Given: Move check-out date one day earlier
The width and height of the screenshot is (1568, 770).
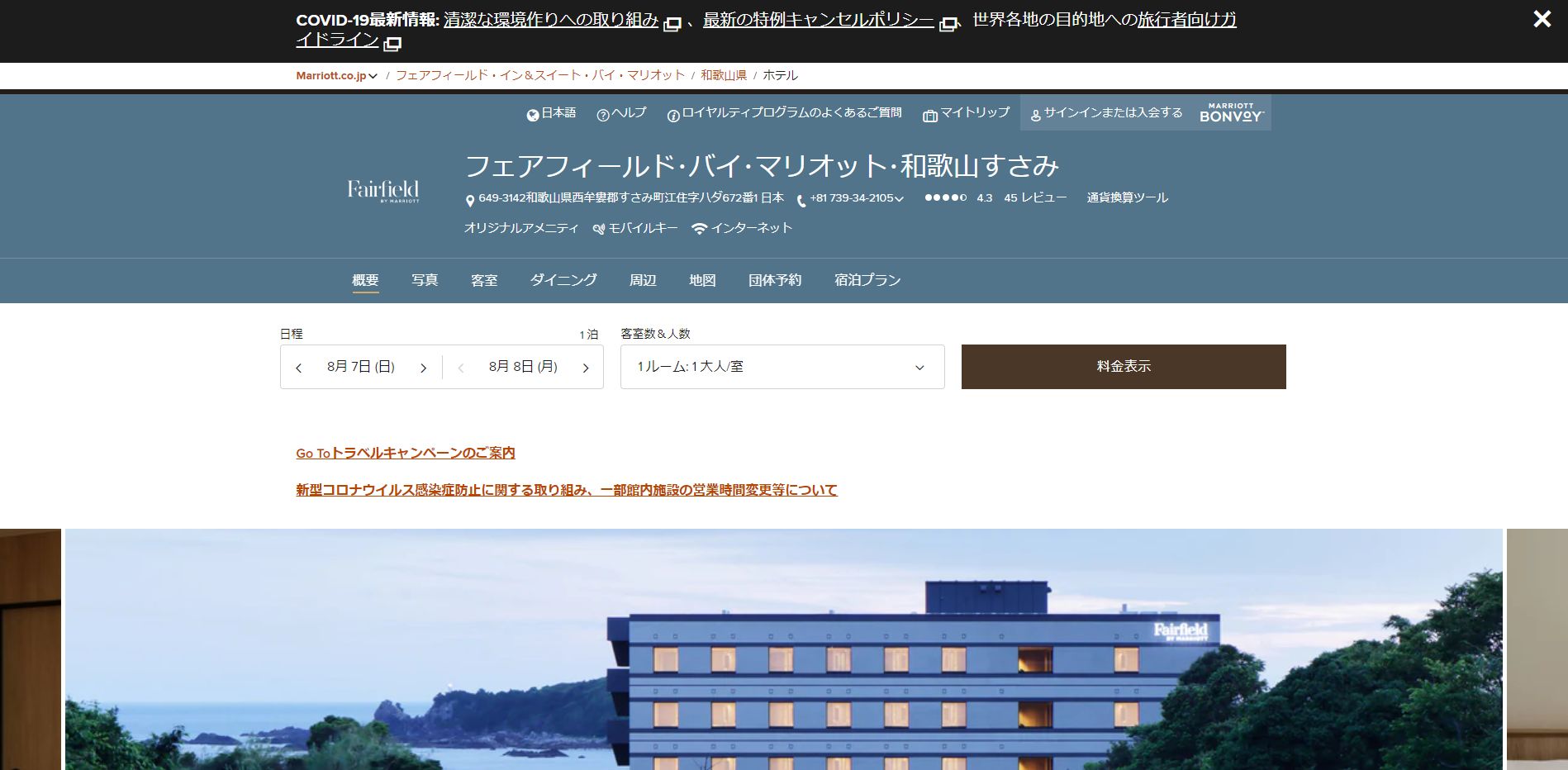Looking at the screenshot, I should tap(461, 368).
